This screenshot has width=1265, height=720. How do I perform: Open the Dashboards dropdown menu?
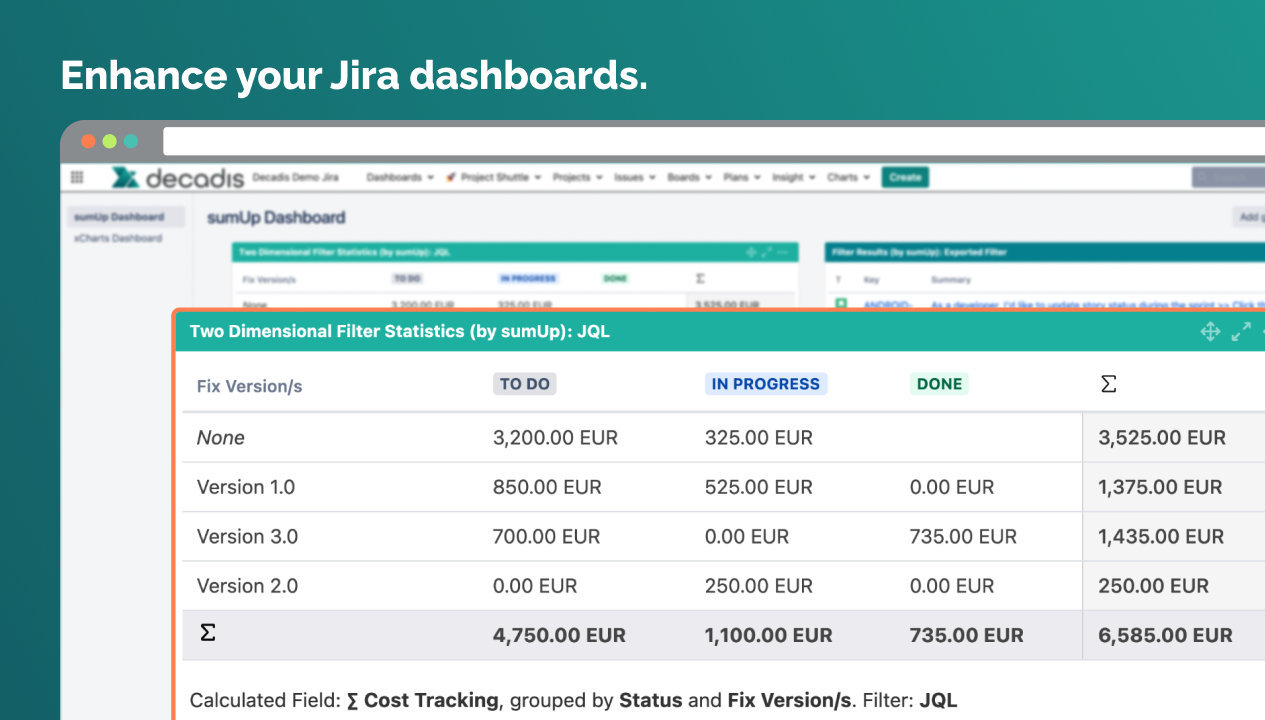pyautogui.click(x=400, y=177)
